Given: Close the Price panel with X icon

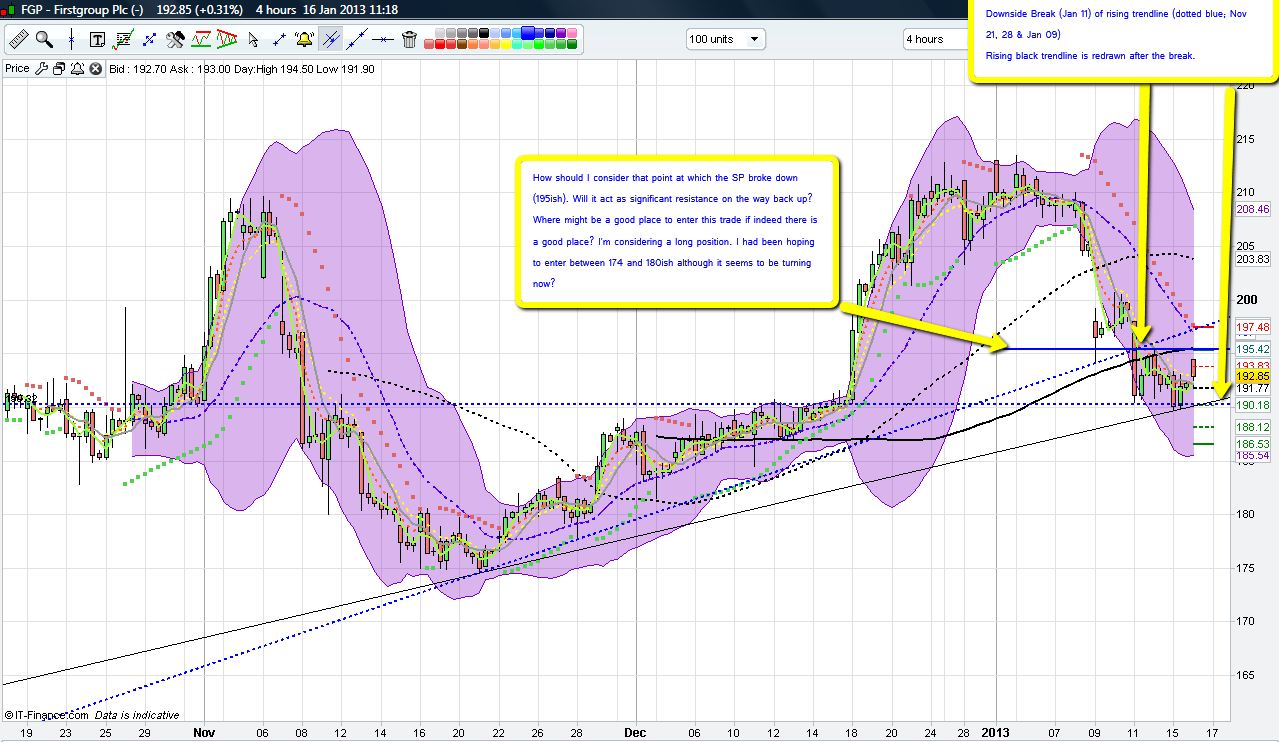Looking at the screenshot, I should [x=95, y=69].
